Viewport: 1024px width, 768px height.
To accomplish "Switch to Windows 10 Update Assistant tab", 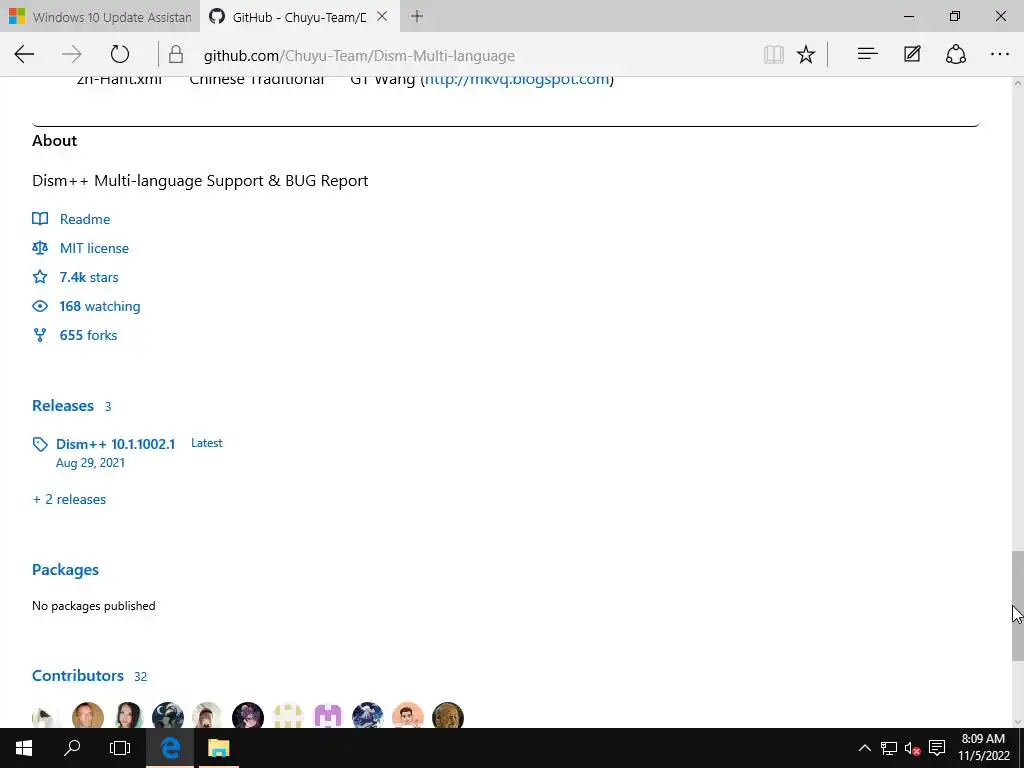I will (99, 17).
